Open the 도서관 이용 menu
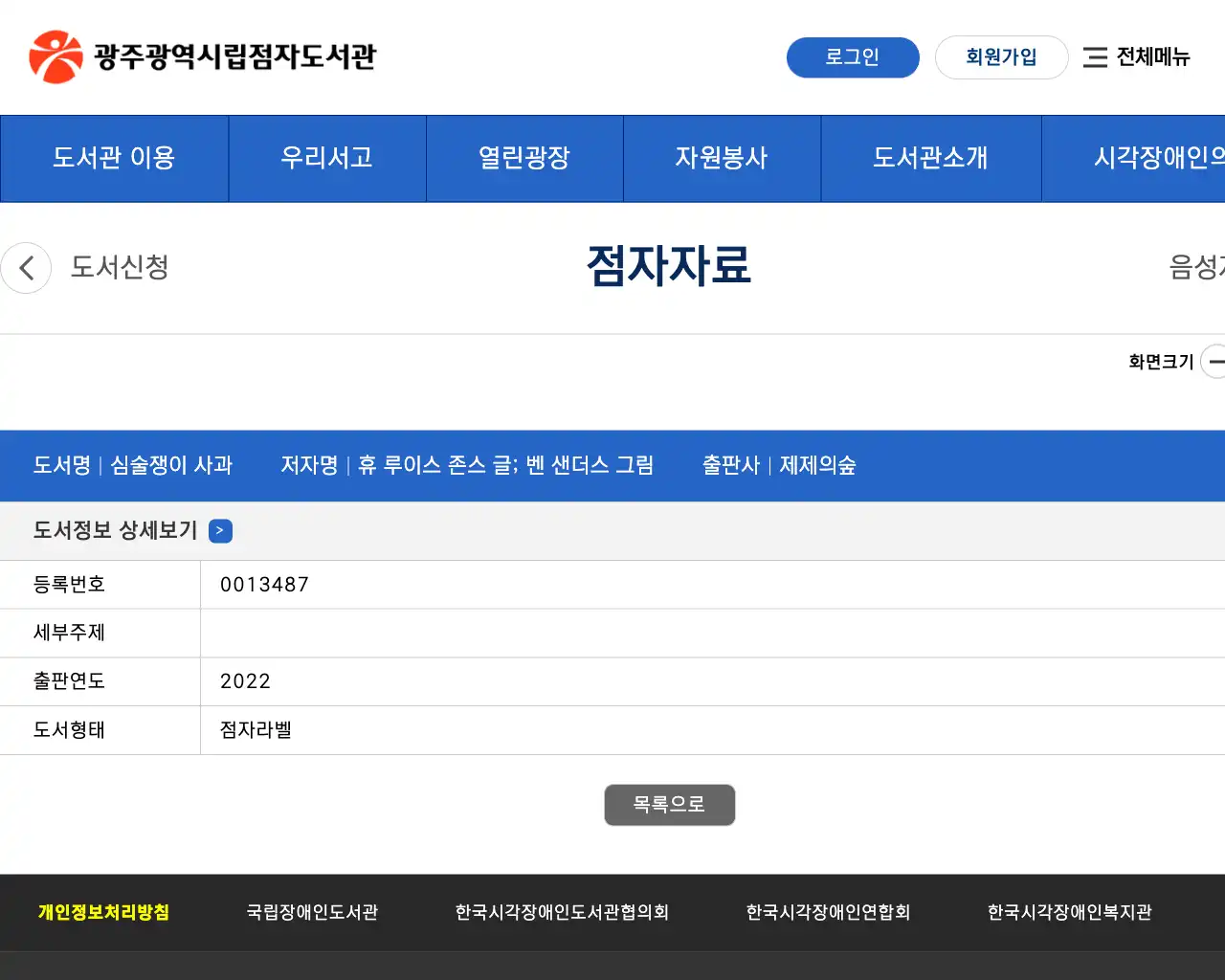This screenshot has width=1225, height=980. [114, 158]
